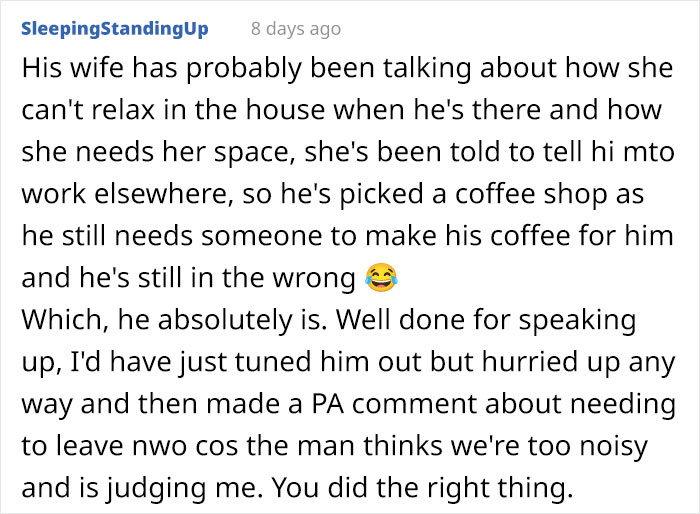
Task: Click the word 'hurried' in the comment
Action: tap(530, 362)
